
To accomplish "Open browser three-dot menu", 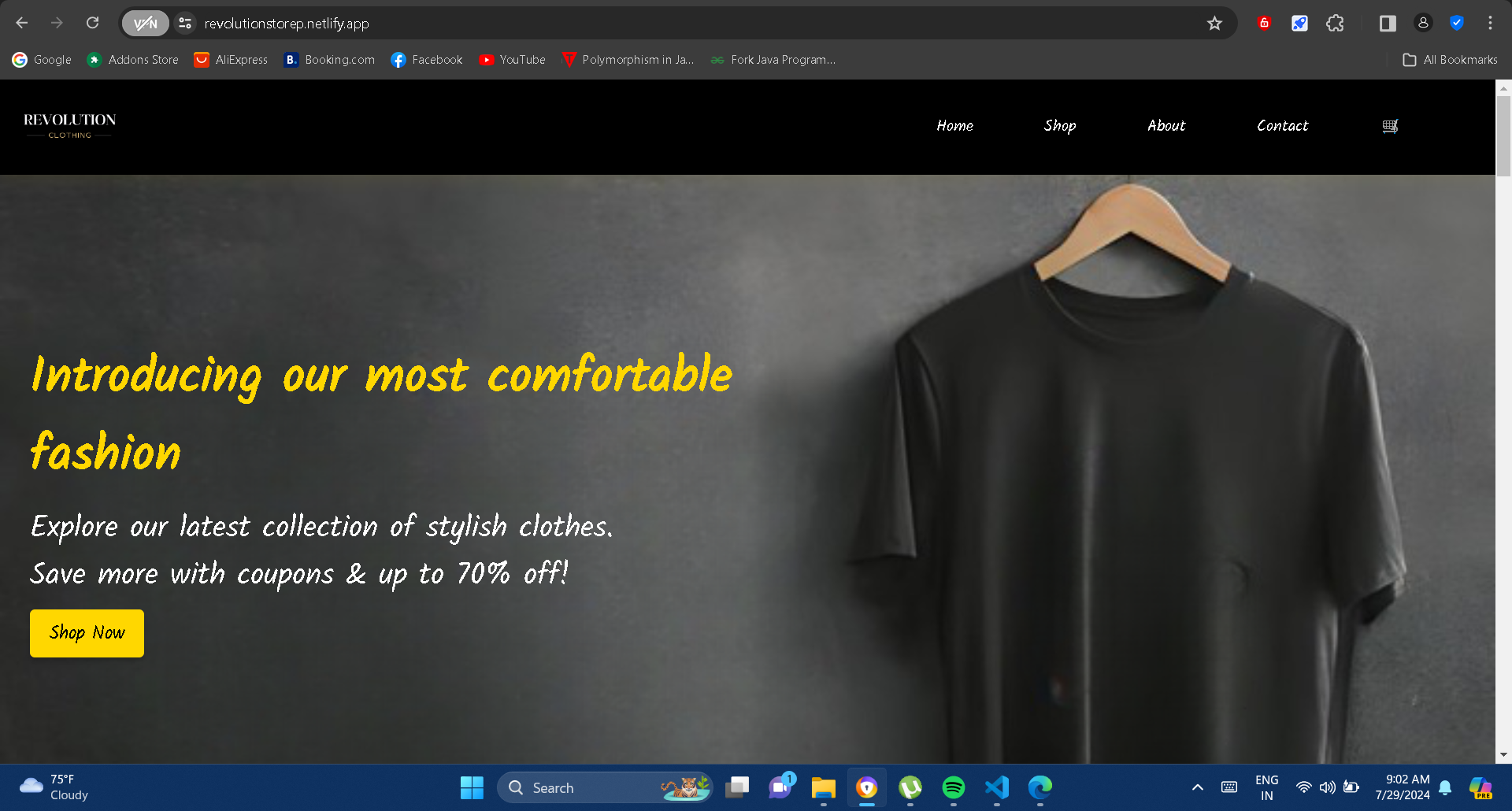I will tap(1490, 24).
